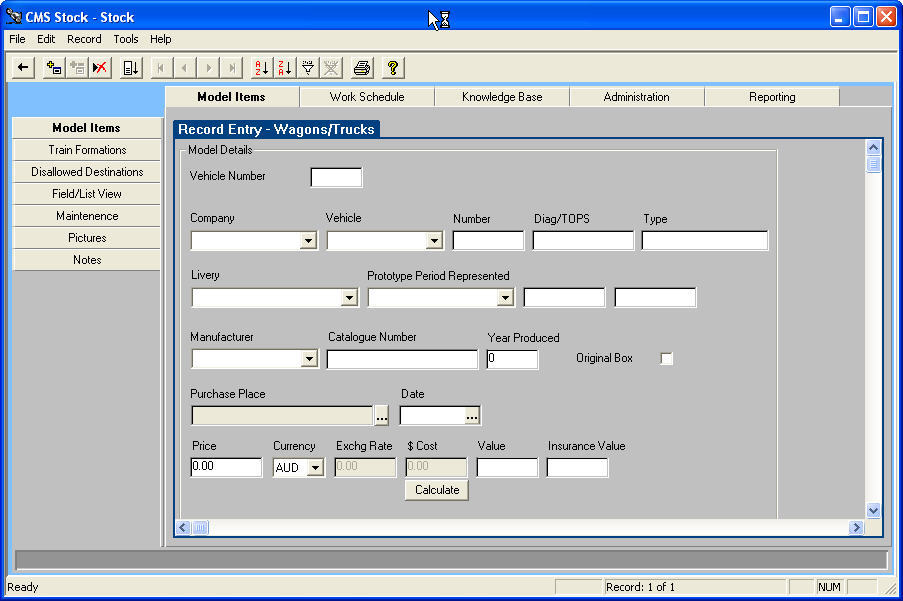Viewport: 903px width, 601px height.
Task: Click Purchase Place browse ellipsis button
Action: click(x=381, y=416)
